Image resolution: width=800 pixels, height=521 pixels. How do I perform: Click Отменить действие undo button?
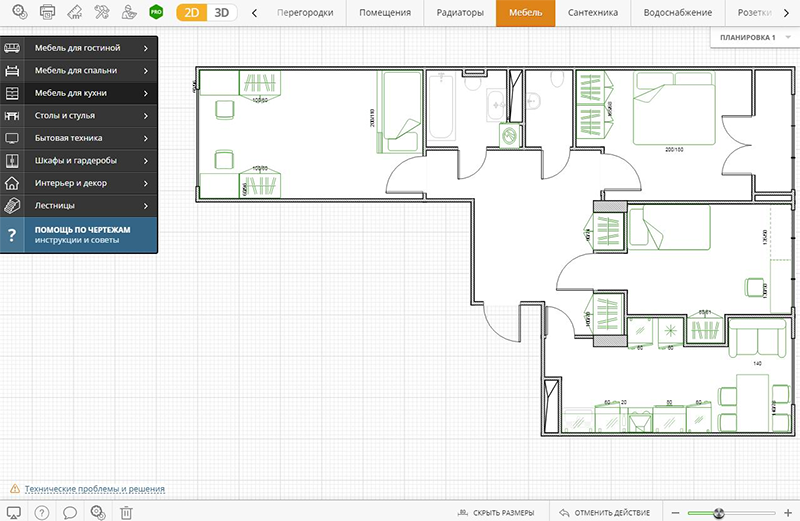[606, 512]
